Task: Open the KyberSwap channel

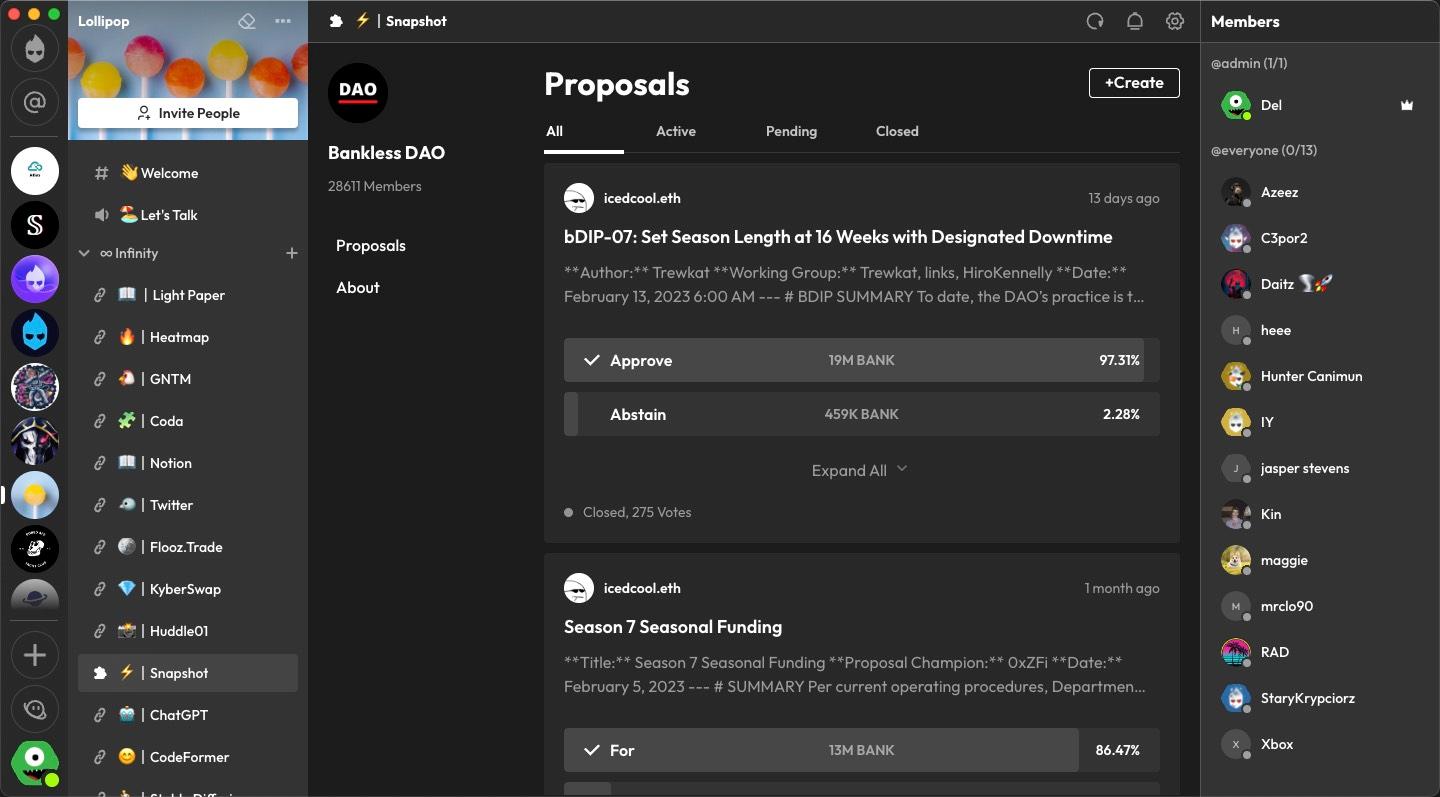Action: click(188, 589)
